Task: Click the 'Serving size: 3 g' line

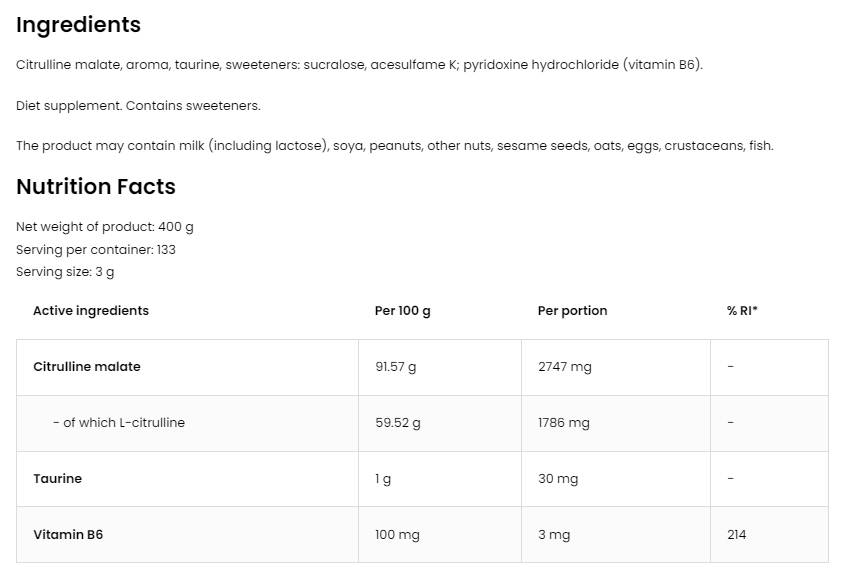Action: point(65,272)
